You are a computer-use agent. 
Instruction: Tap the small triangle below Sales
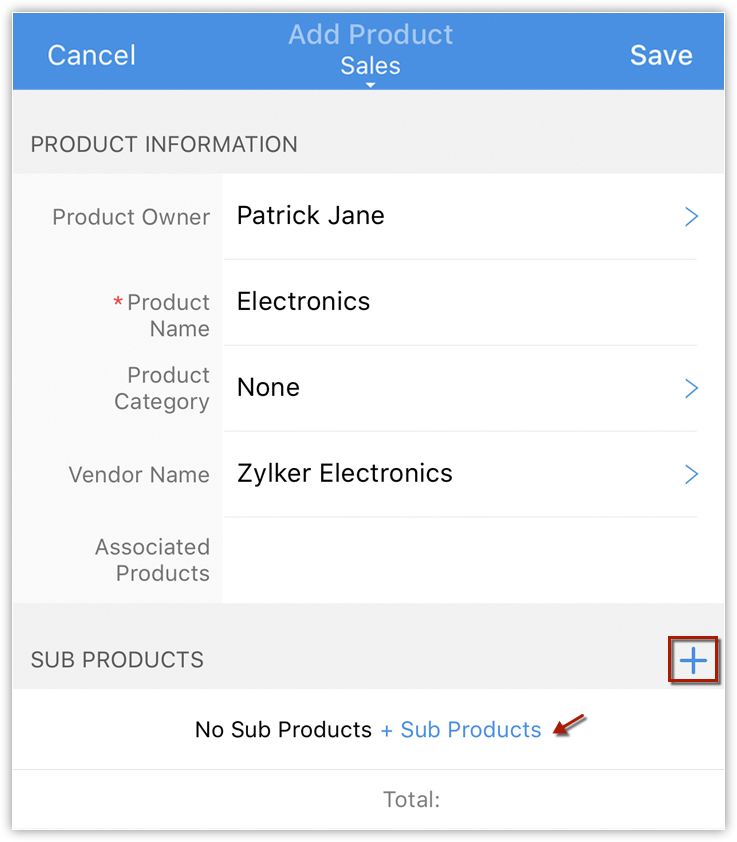click(370, 86)
